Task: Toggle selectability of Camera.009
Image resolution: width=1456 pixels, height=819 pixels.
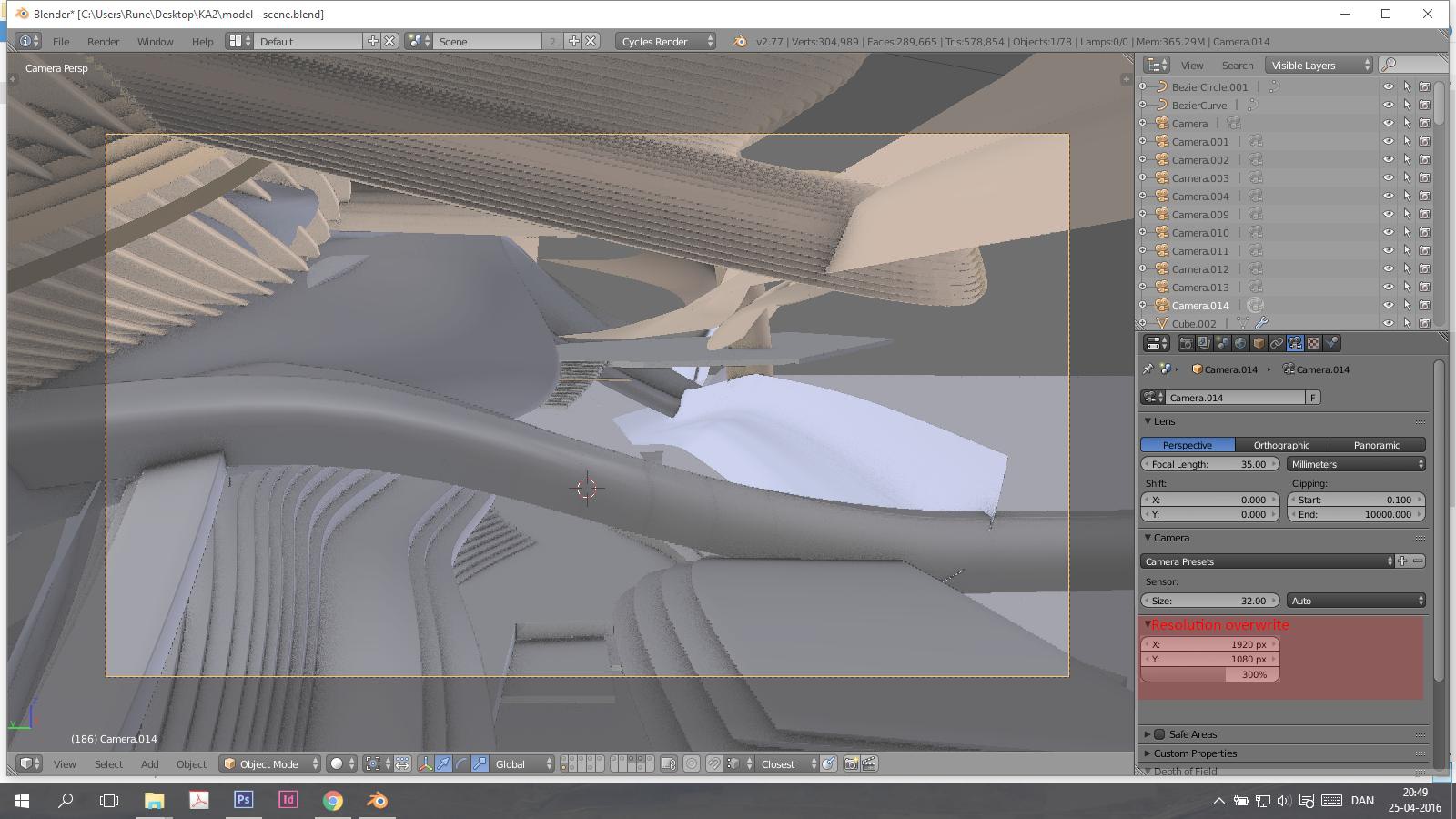Action: pos(1407,214)
